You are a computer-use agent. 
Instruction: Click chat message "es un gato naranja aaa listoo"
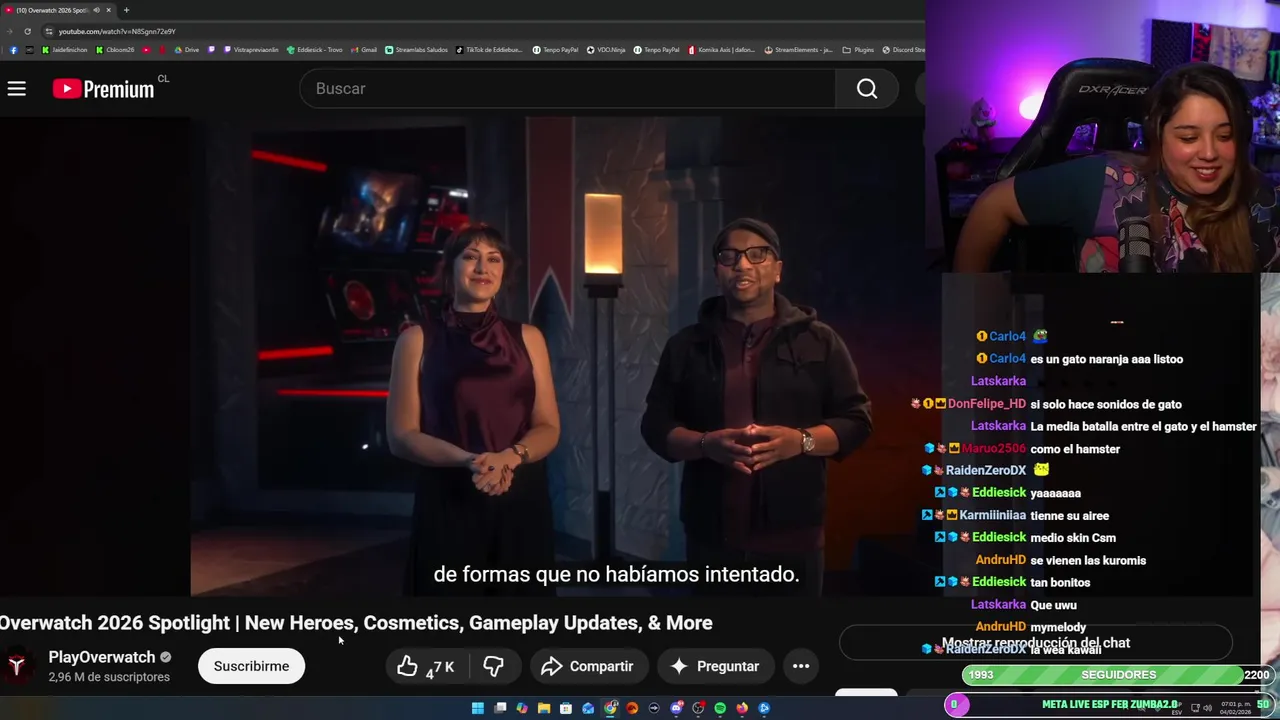pyautogui.click(x=1106, y=359)
